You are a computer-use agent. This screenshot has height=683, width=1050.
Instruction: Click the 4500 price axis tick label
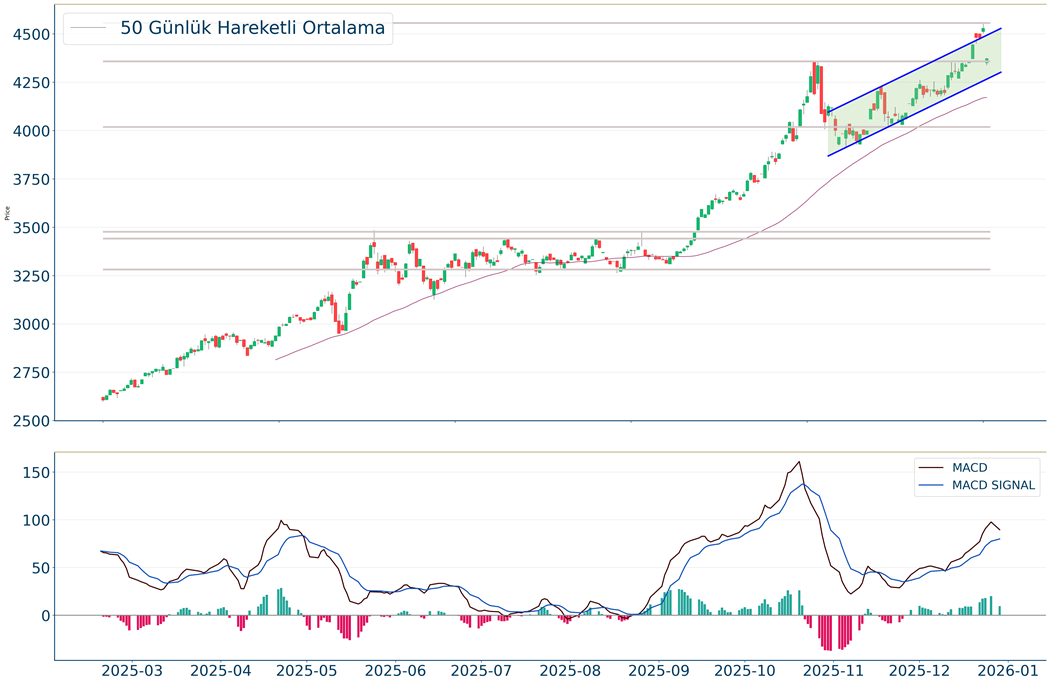[27, 34]
